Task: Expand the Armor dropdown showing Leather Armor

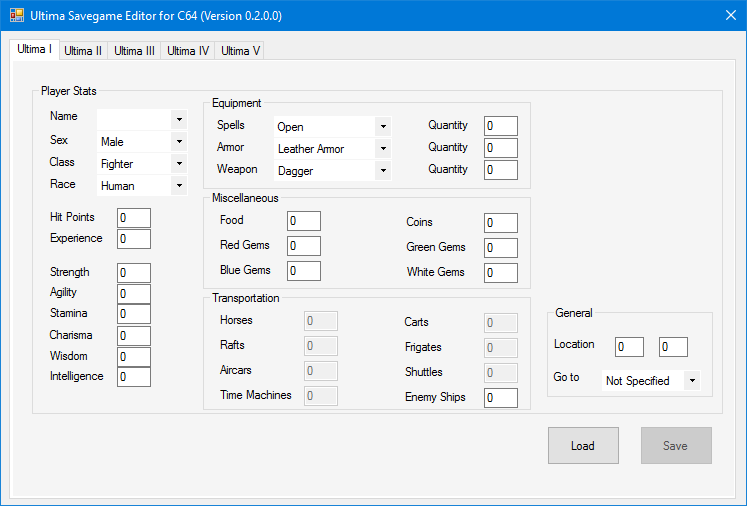Action: pos(333,149)
